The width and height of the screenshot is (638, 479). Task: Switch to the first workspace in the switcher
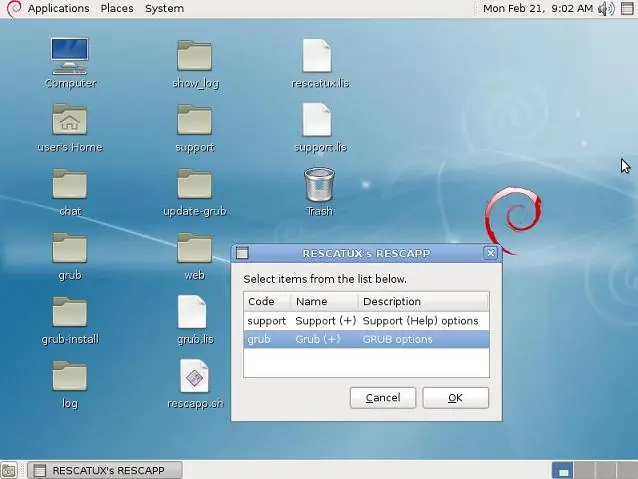pyautogui.click(x=562, y=470)
